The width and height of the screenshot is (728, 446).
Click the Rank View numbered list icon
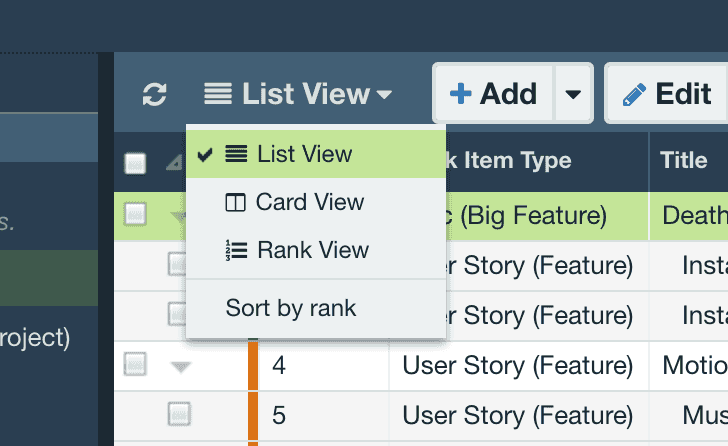(x=236, y=251)
